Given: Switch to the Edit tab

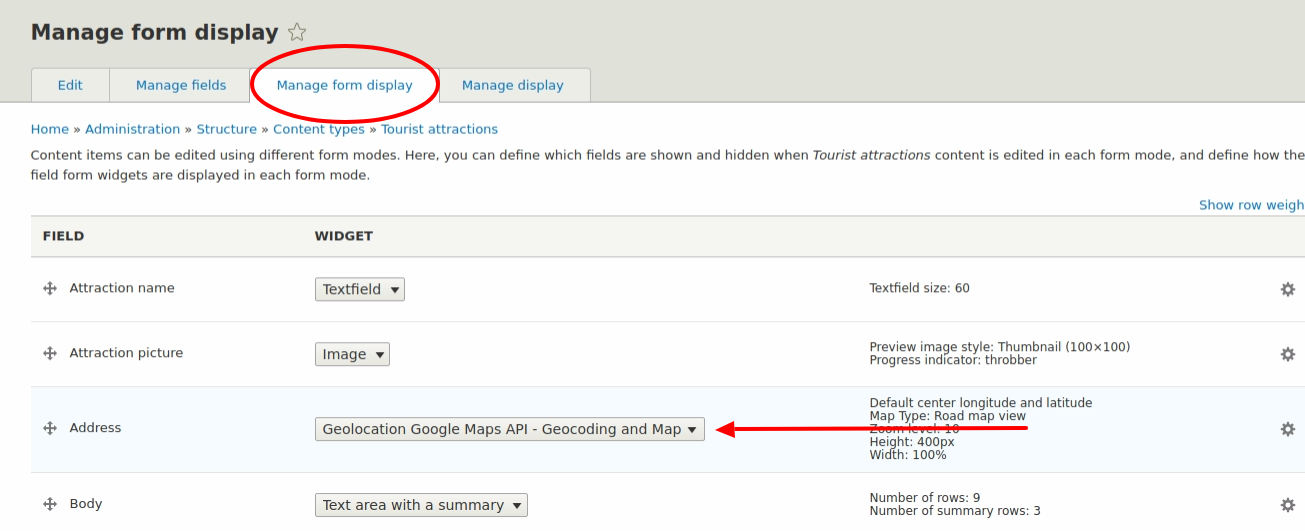Looking at the screenshot, I should click(x=70, y=85).
